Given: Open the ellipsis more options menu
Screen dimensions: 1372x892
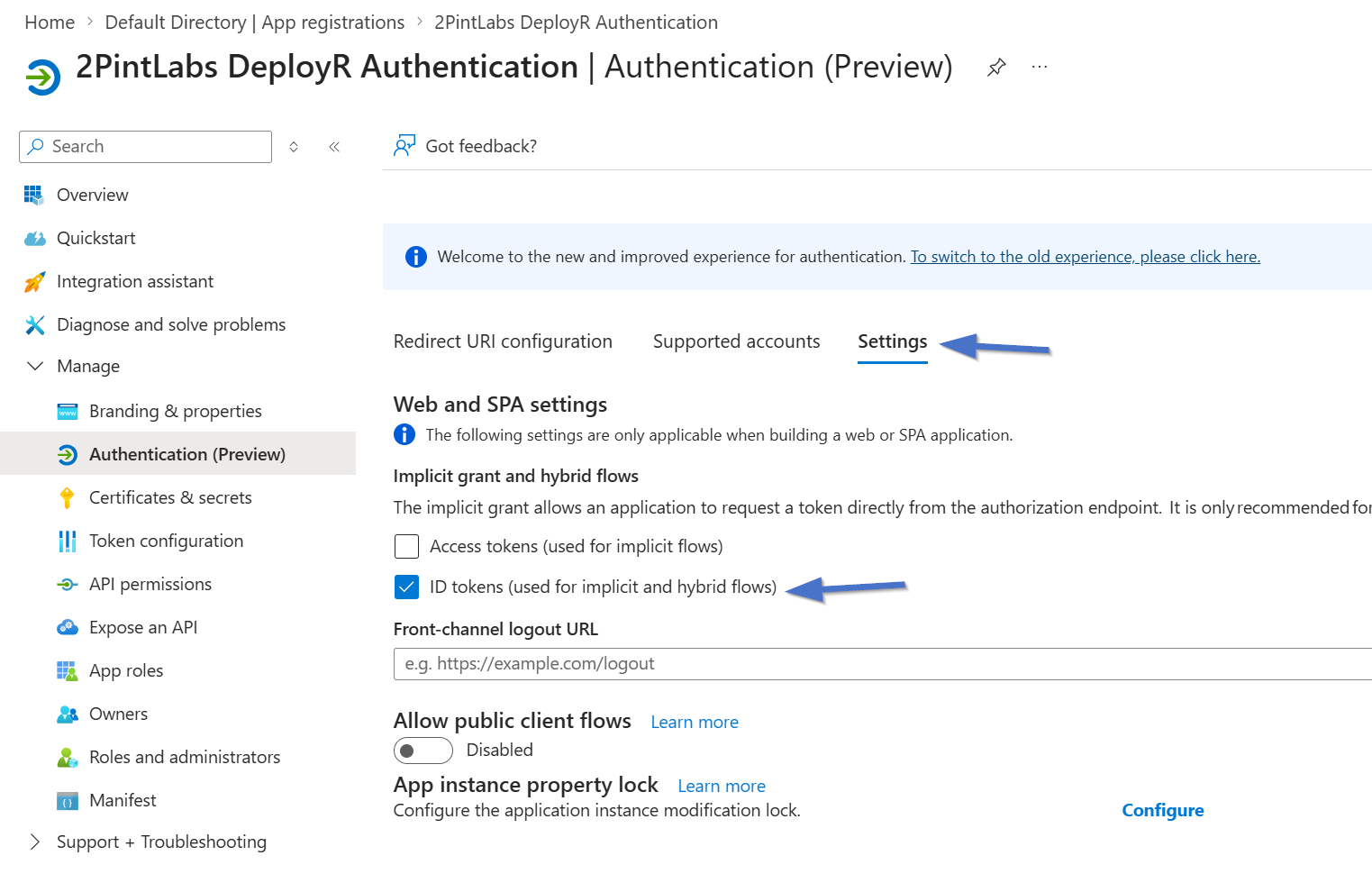Looking at the screenshot, I should tap(1040, 68).
